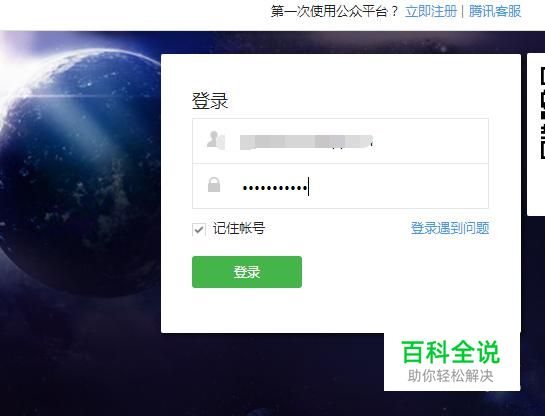Toggle the 记住帐号 checkbox
This screenshot has height=416, width=545.
click(x=199, y=229)
